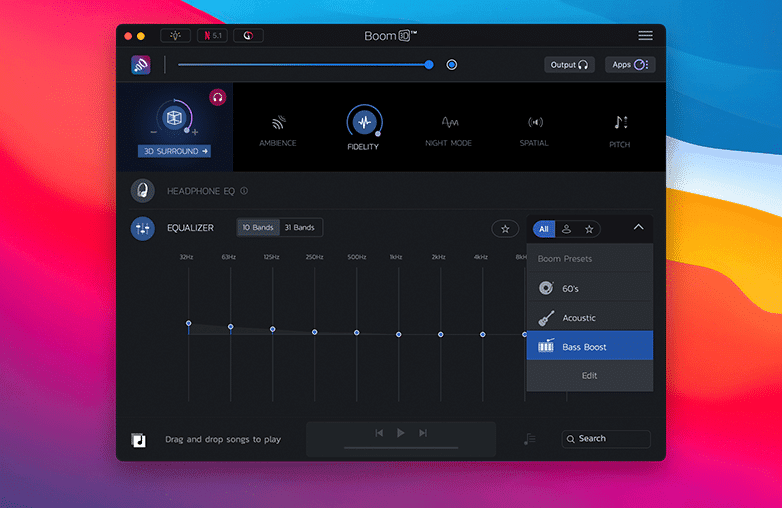Click the 2kHz band slider handle
This screenshot has height=508, width=782.
point(440,335)
